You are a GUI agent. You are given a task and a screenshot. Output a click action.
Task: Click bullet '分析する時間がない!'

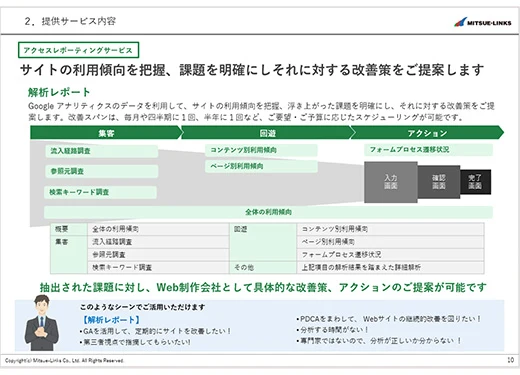(x=332, y=330)
